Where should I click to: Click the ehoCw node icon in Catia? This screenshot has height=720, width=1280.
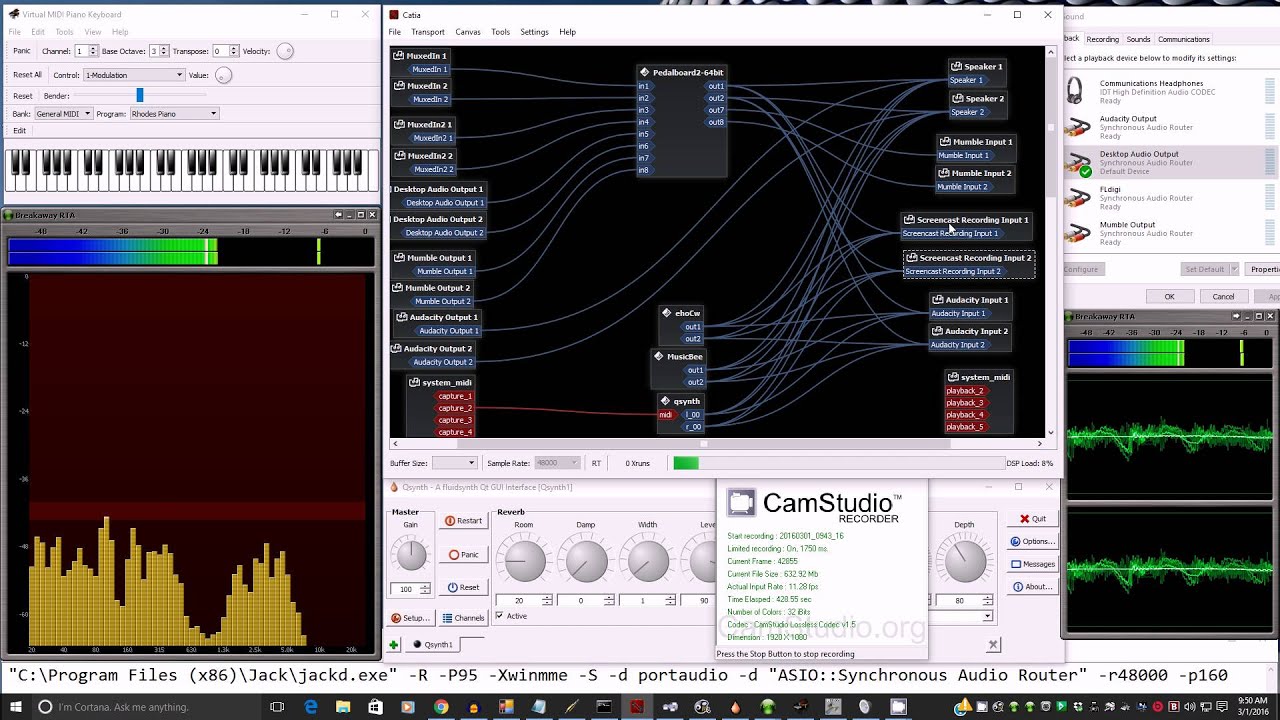click(x=667, y=313)
